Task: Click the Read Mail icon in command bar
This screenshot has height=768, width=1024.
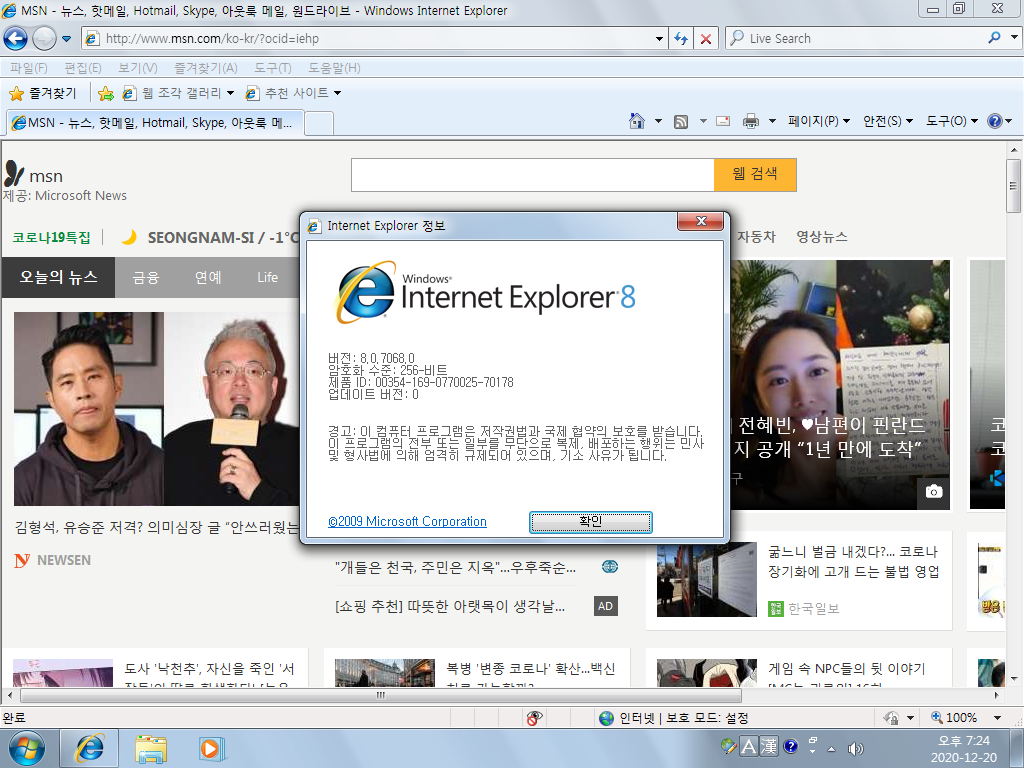Action: (723, 121)
